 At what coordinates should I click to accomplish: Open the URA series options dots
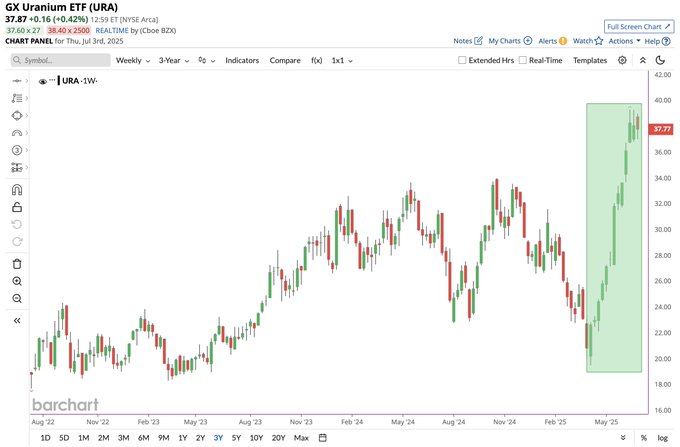52,80
